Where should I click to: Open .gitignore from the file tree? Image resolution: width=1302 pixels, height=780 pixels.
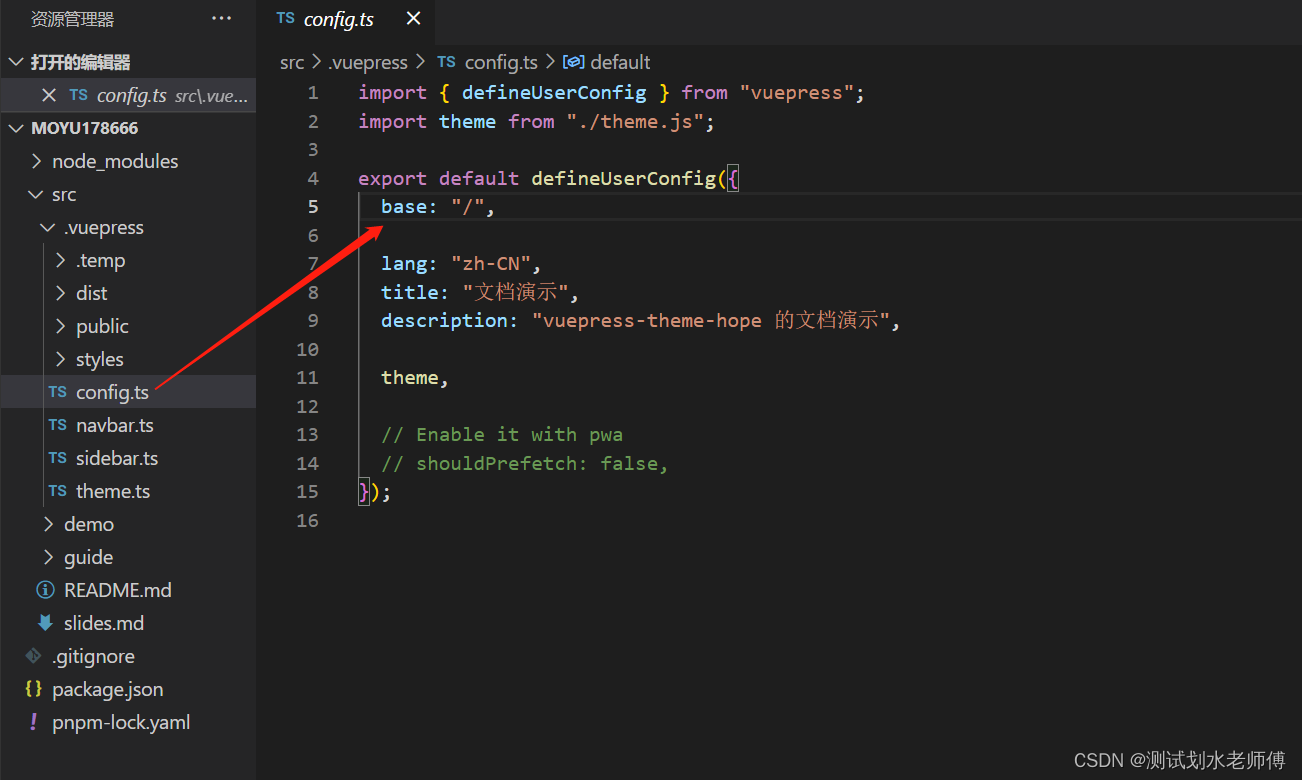click(128, 656)
